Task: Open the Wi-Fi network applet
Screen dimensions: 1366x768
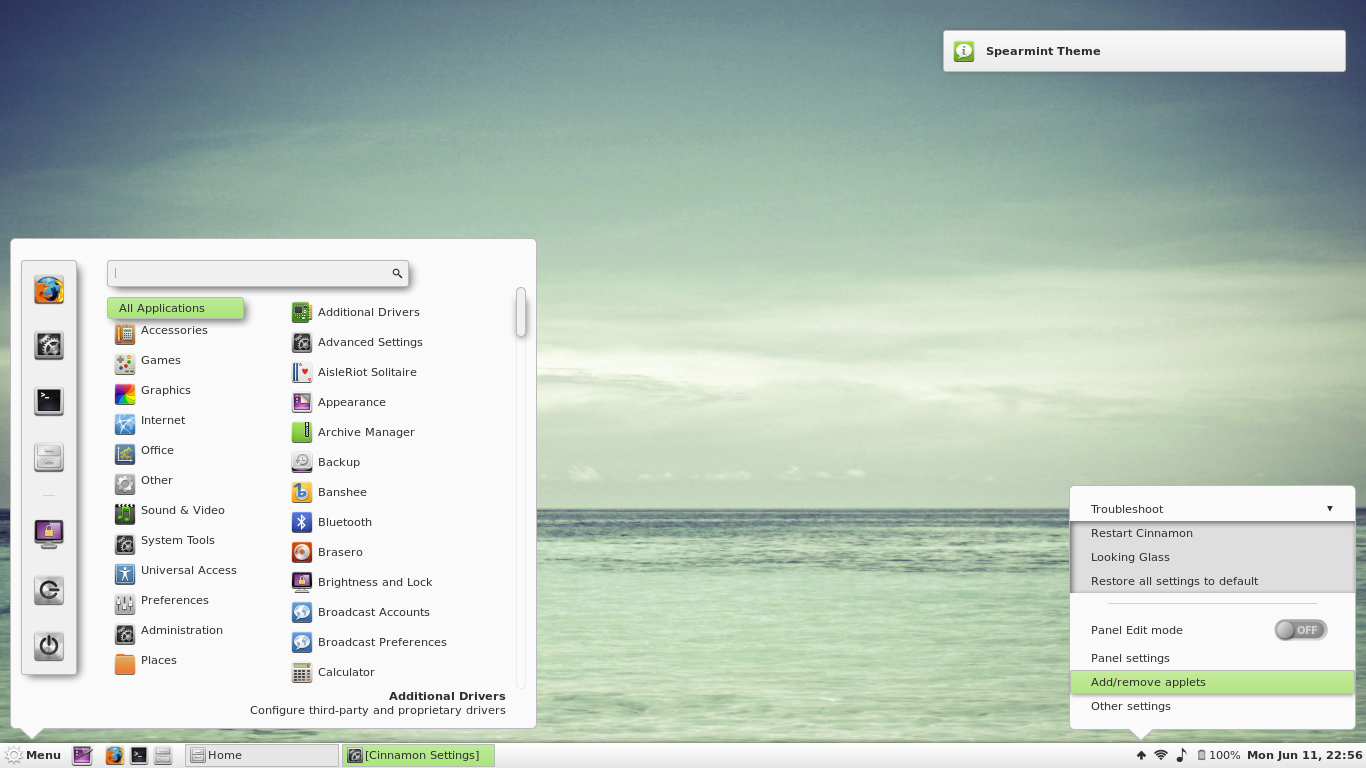Action: (x=1161, y=755)
